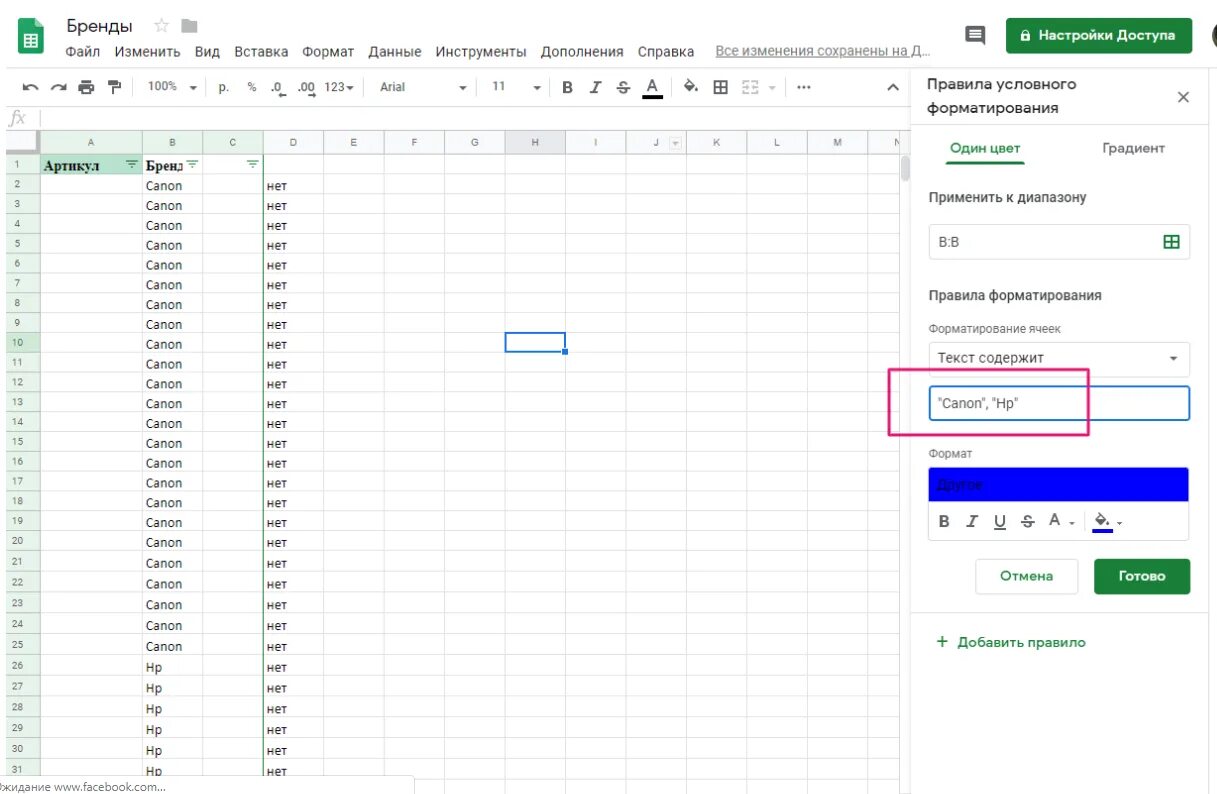Close conditional formatting panel
Viewport: 1217px width, 794px height.
pos(1183,97)
